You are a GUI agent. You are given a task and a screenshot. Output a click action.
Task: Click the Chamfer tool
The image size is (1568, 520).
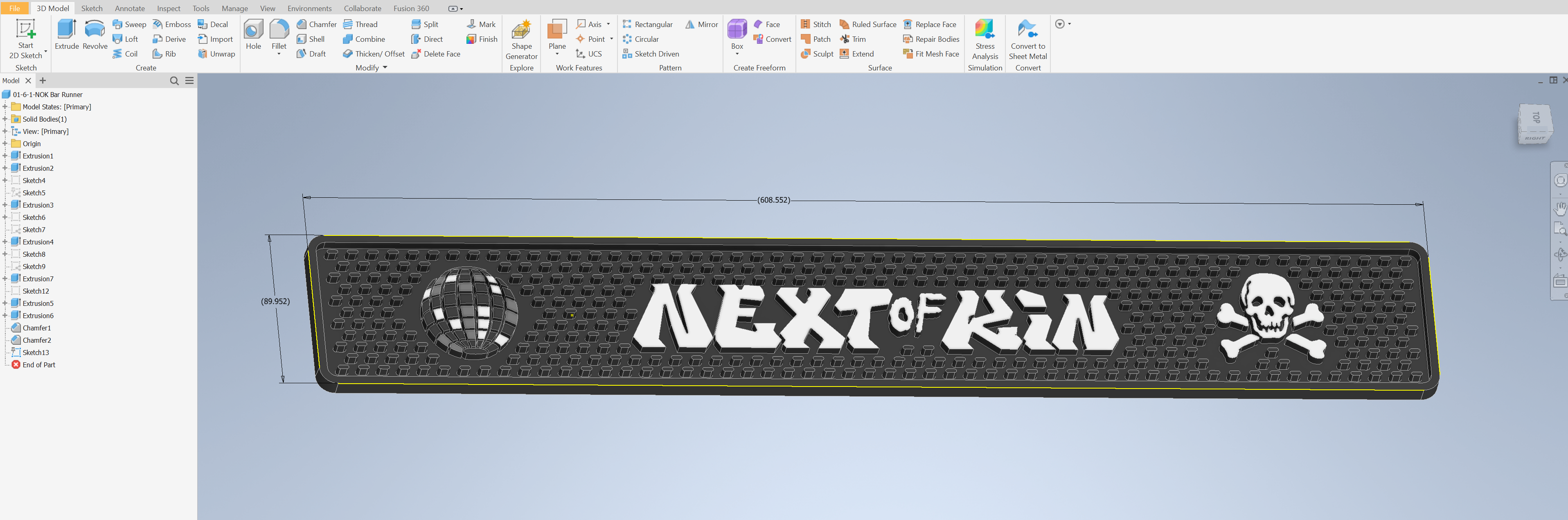click(316, 24)
